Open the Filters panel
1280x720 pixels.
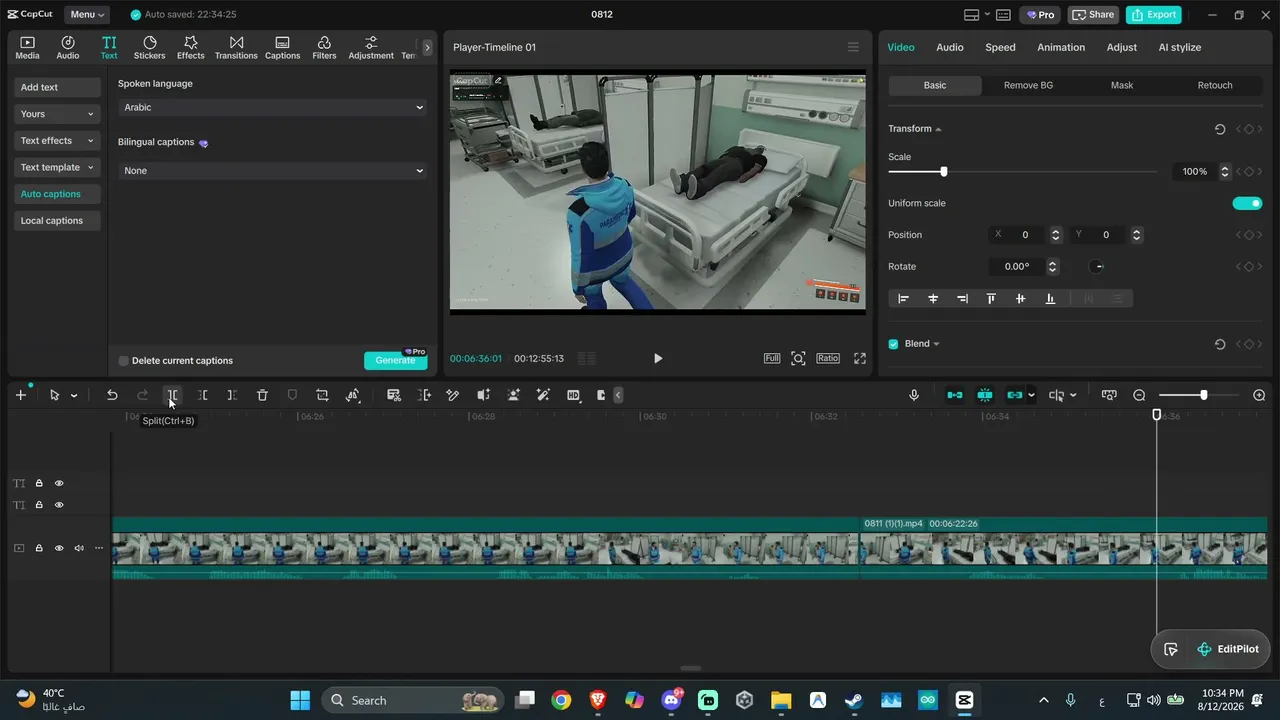pyautogui.click(x=324, y=47)
